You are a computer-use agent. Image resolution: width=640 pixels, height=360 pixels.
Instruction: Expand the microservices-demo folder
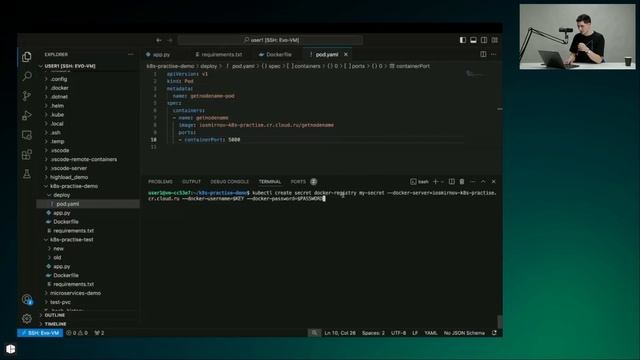point(88,293)
